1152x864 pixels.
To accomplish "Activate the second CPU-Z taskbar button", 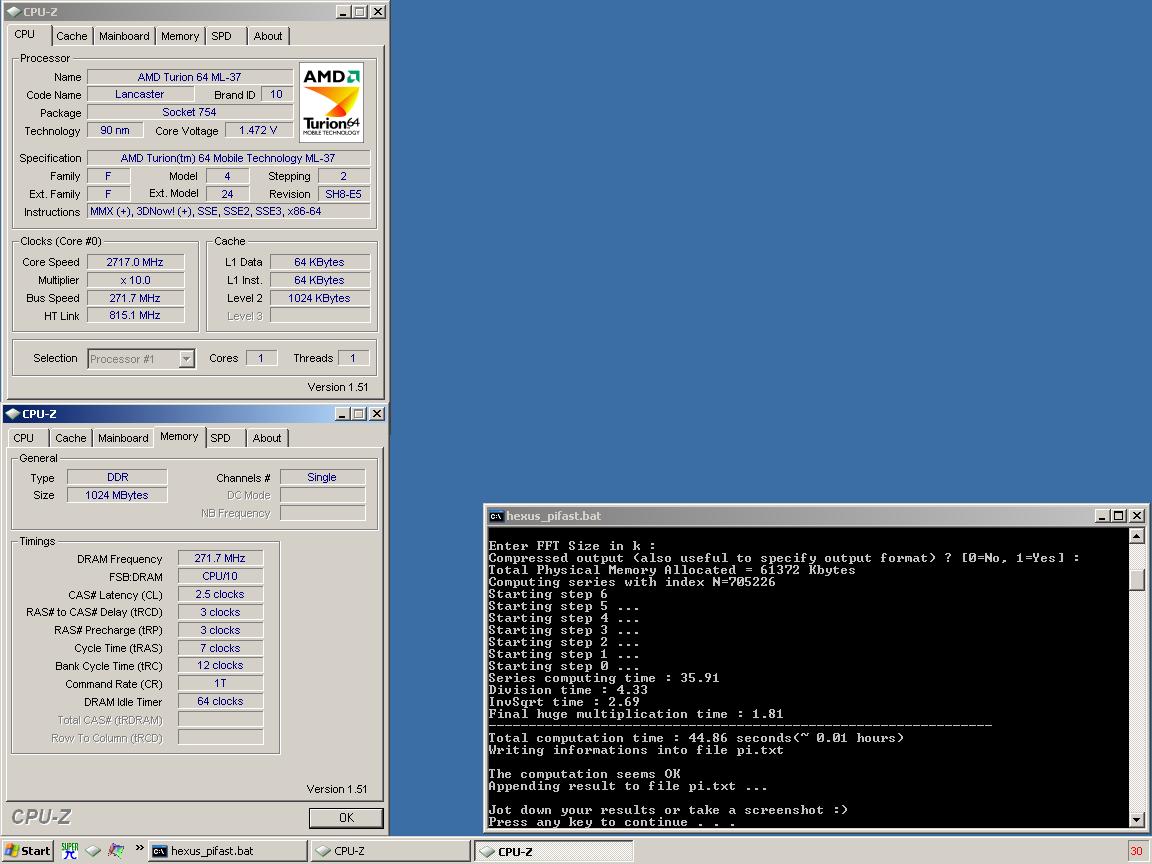I will 553,852.
